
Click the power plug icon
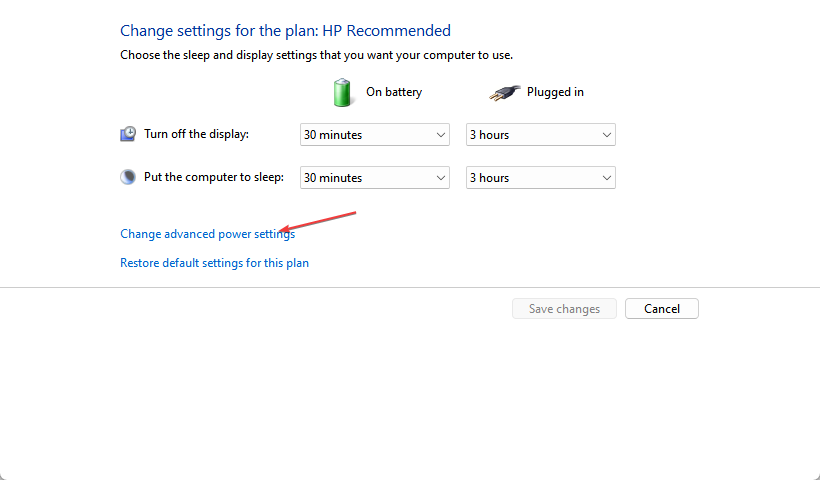click(x=505, y=93)
